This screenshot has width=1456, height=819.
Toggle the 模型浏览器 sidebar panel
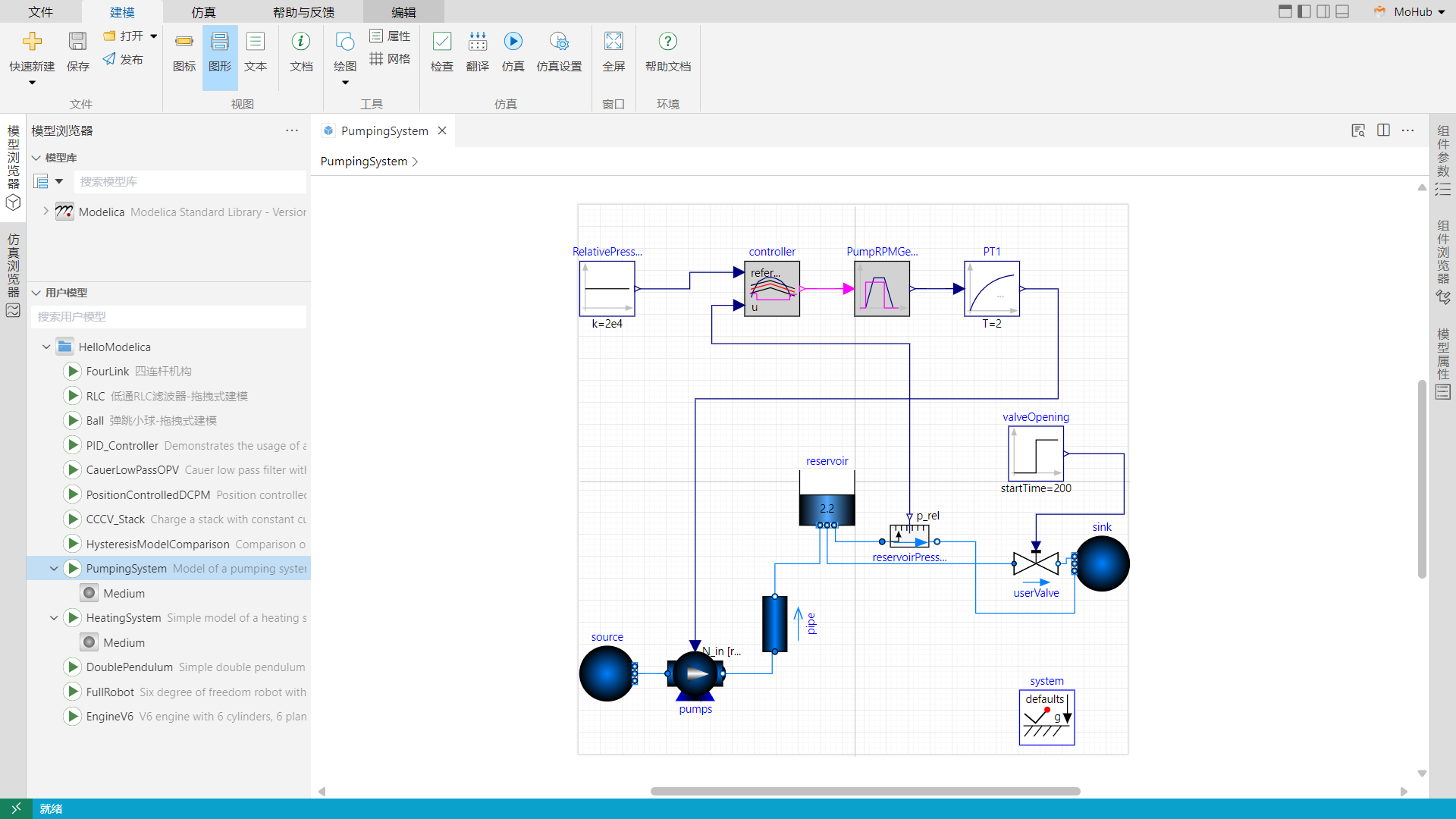click(13, 168)
